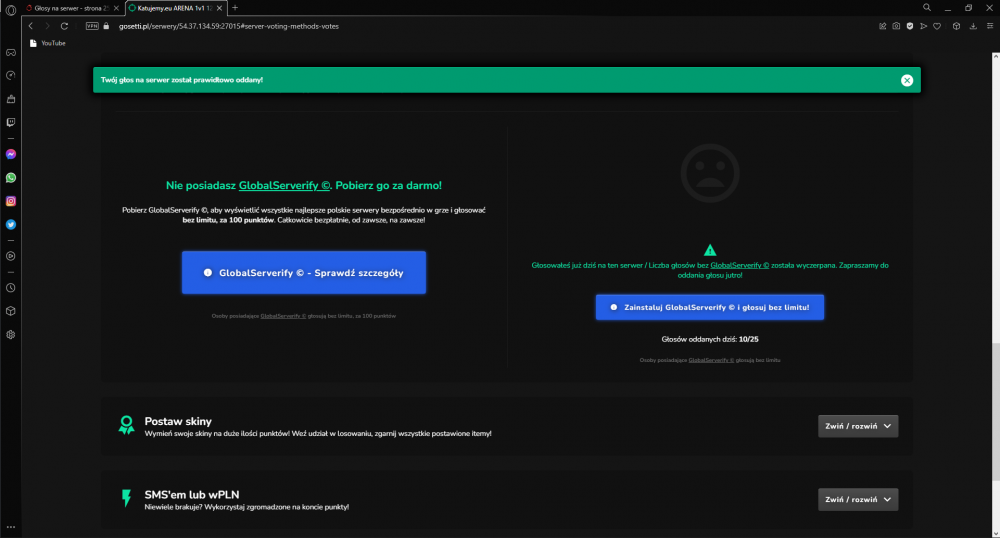
Task: Close the Katujemy.eu ARENA tab
Action: pyautogui.click(x=219, y=8)
